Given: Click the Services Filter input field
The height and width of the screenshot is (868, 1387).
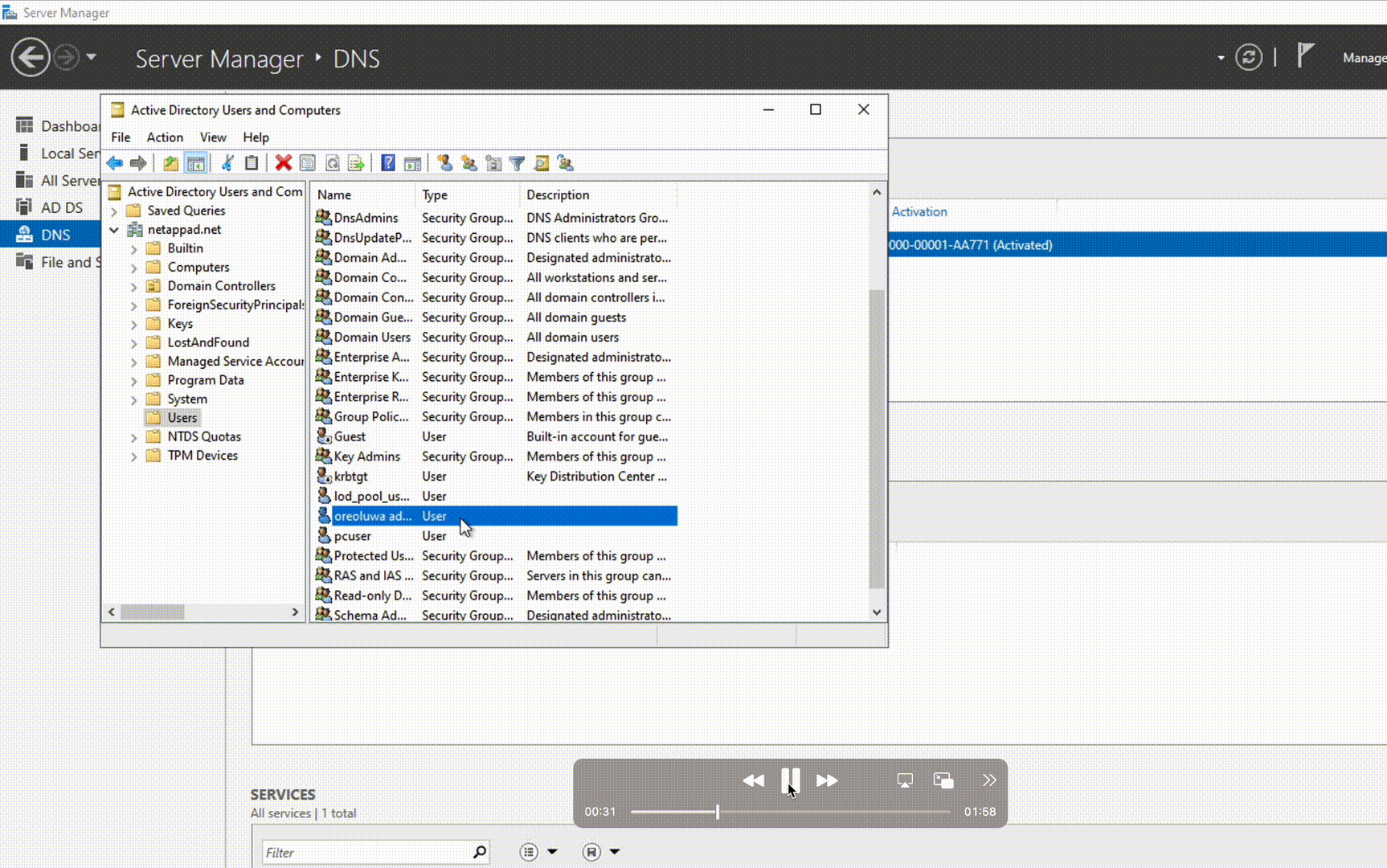Looking at the screenshot, I should click(x=366, y=852).
